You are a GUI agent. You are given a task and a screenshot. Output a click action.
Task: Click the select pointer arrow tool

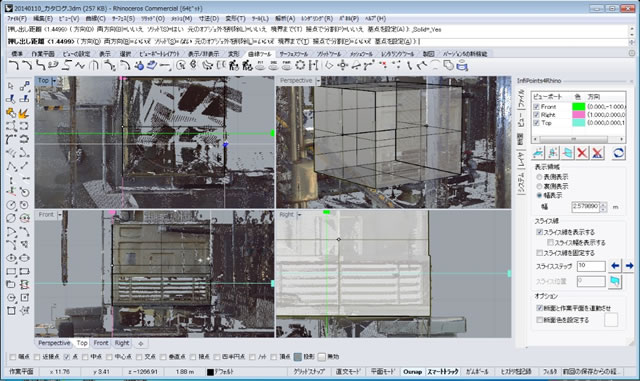(x=11, y=85)
